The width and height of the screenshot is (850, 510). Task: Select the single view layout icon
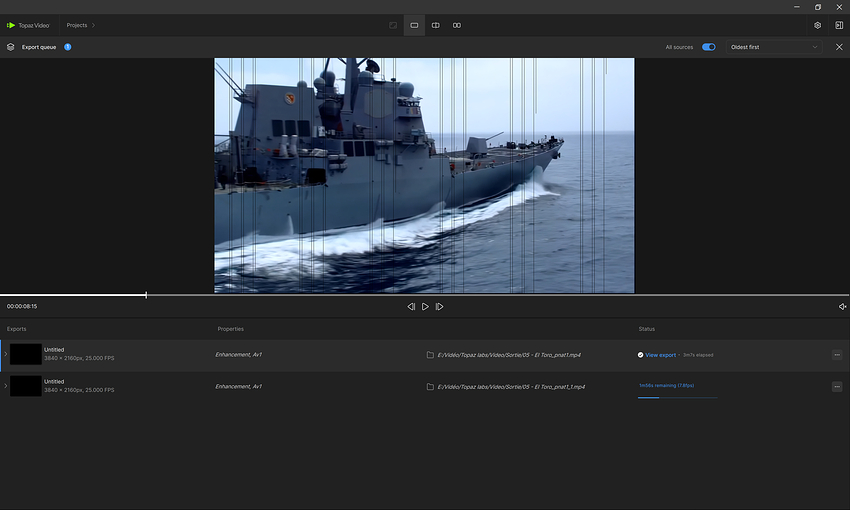tap(414, 25)
